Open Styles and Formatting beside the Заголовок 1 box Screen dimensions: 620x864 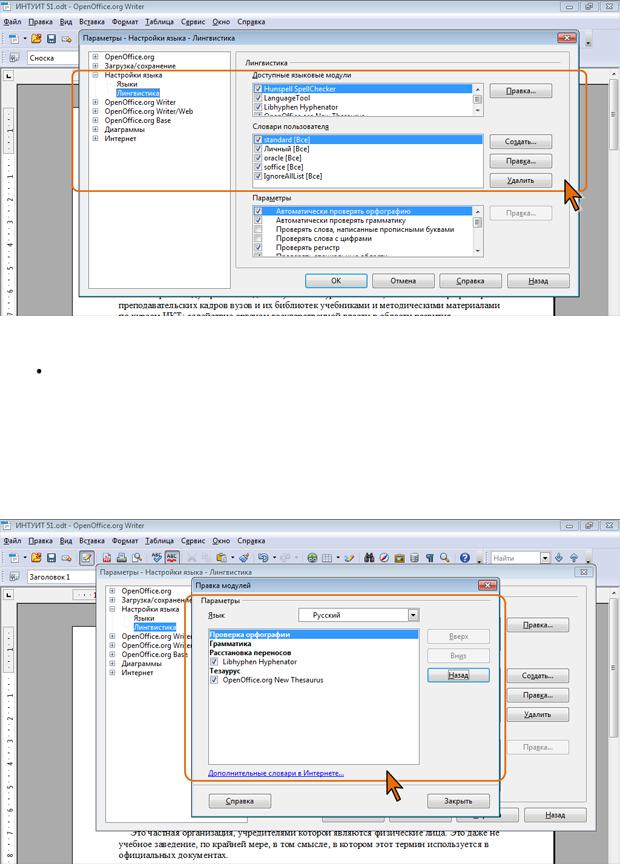tap(14, 576)
